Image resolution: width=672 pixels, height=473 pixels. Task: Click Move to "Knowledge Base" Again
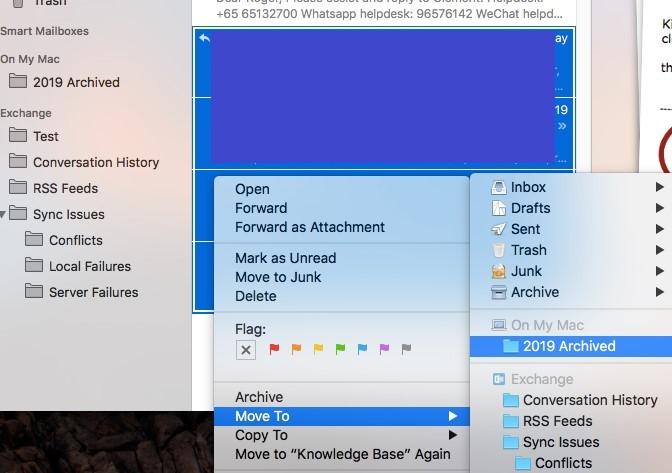pos(342,454)
